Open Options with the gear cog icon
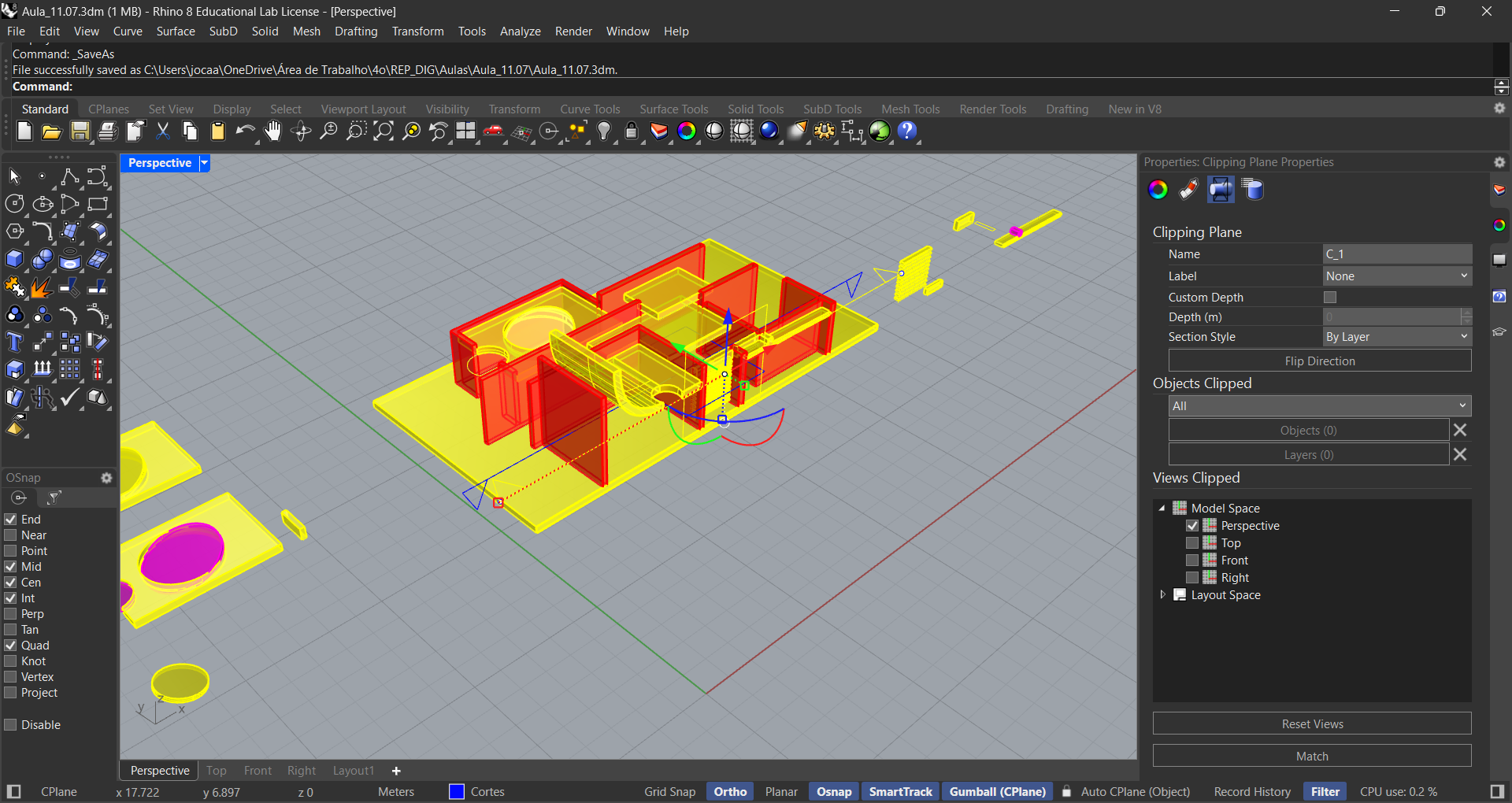The image size is (1512, 803). [825, 131]
